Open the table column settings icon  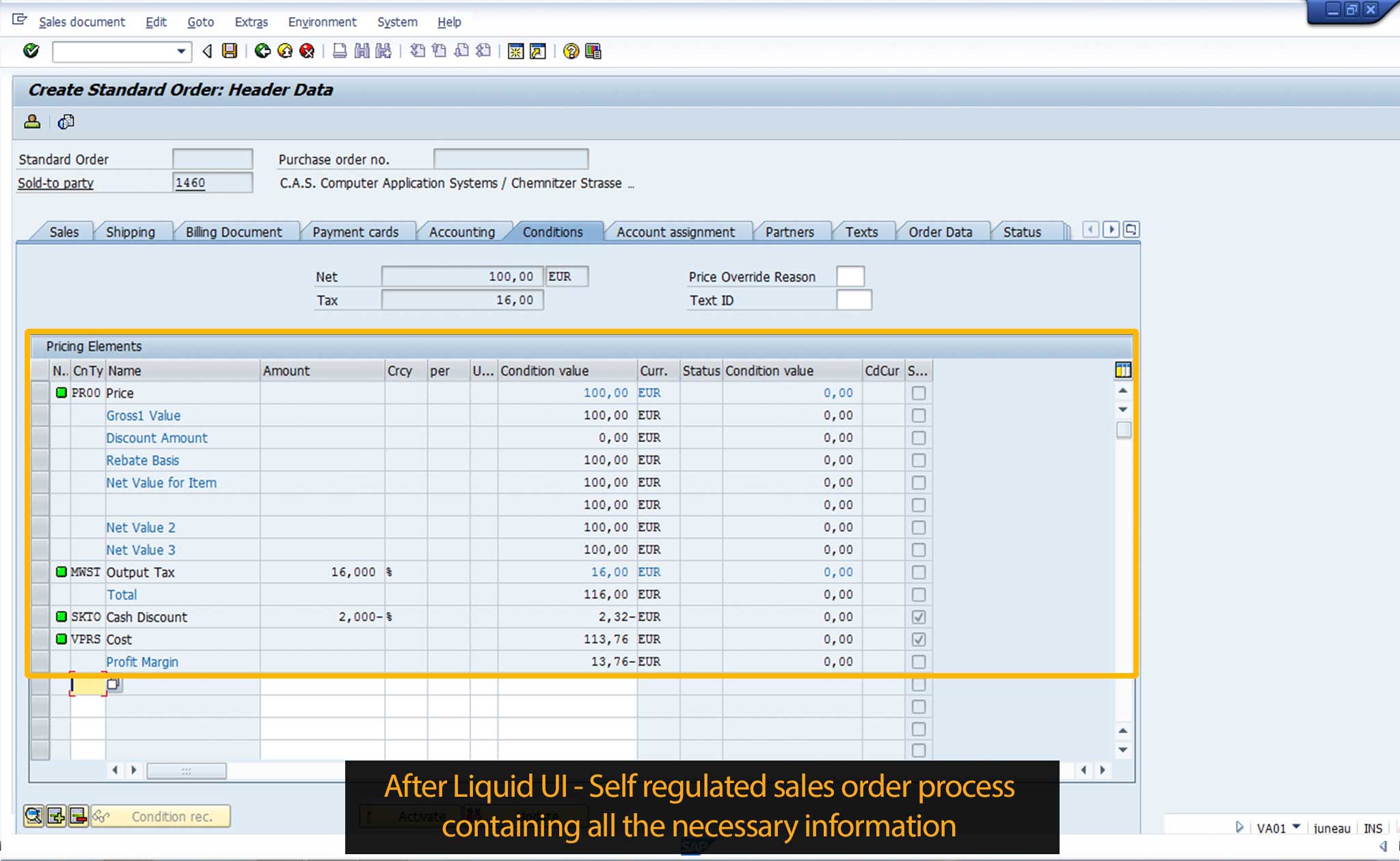1122,370
